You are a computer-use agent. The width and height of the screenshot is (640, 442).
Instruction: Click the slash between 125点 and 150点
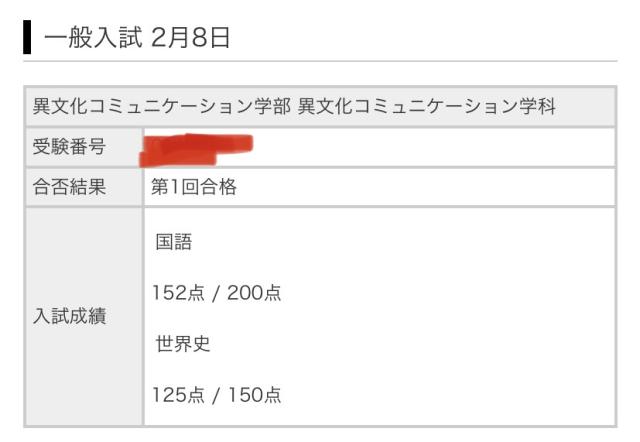tap(217, 395)
